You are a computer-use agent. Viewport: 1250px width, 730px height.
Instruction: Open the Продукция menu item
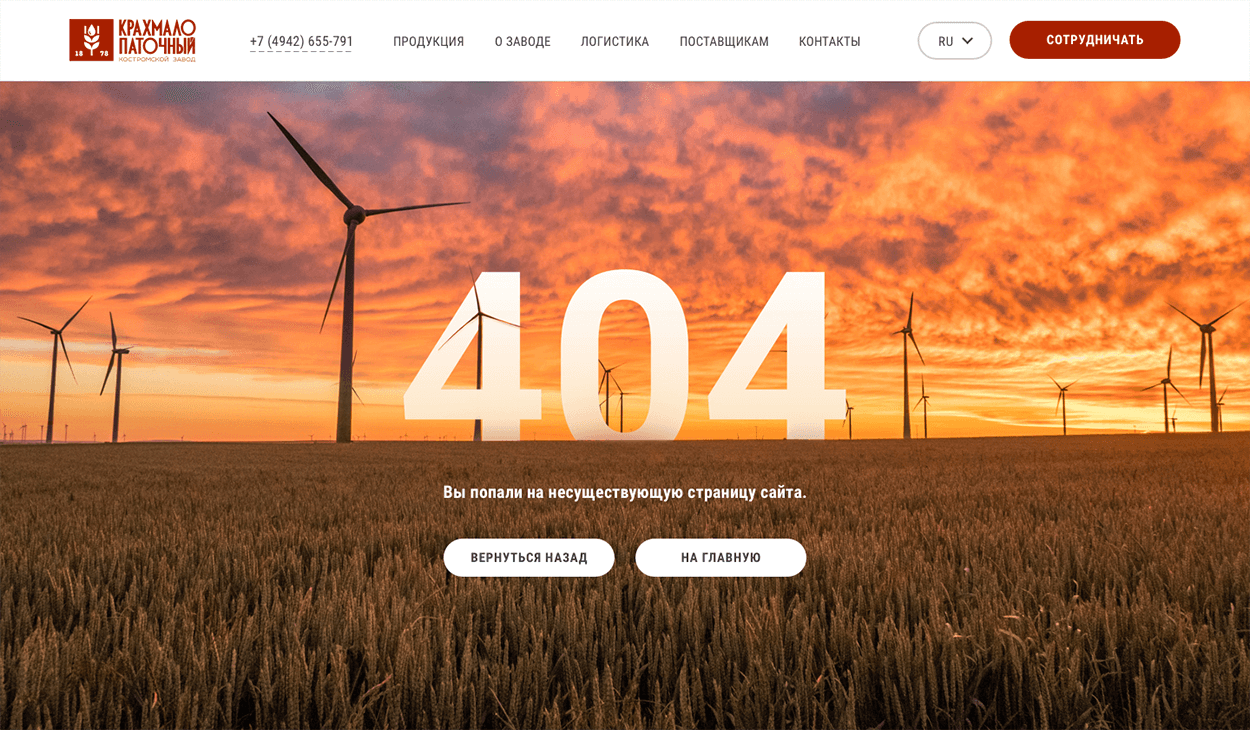point(428,42)
